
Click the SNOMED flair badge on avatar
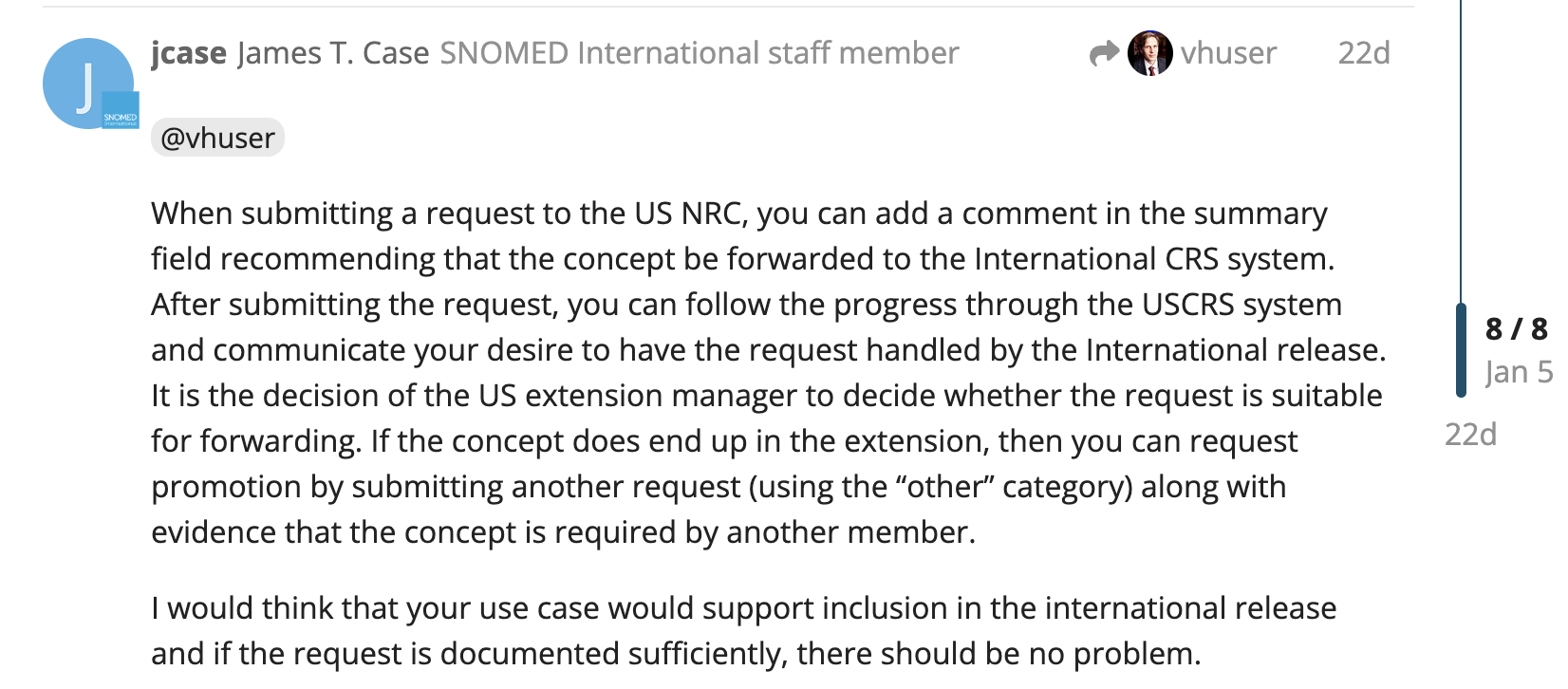pos(121,111)
